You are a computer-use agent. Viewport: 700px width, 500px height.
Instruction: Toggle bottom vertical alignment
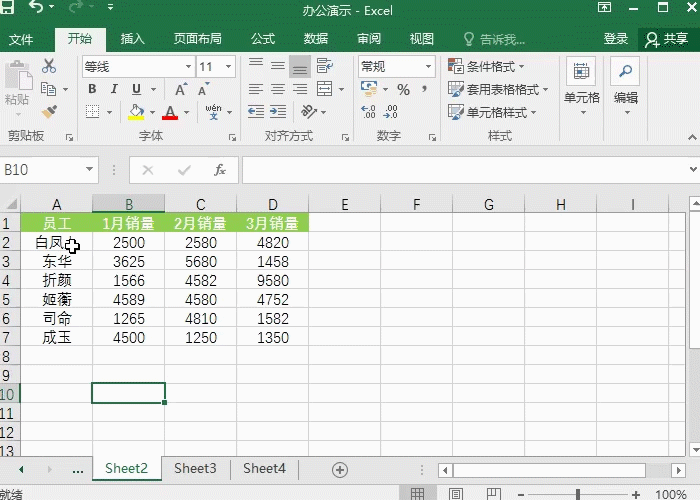click(300, 67)
